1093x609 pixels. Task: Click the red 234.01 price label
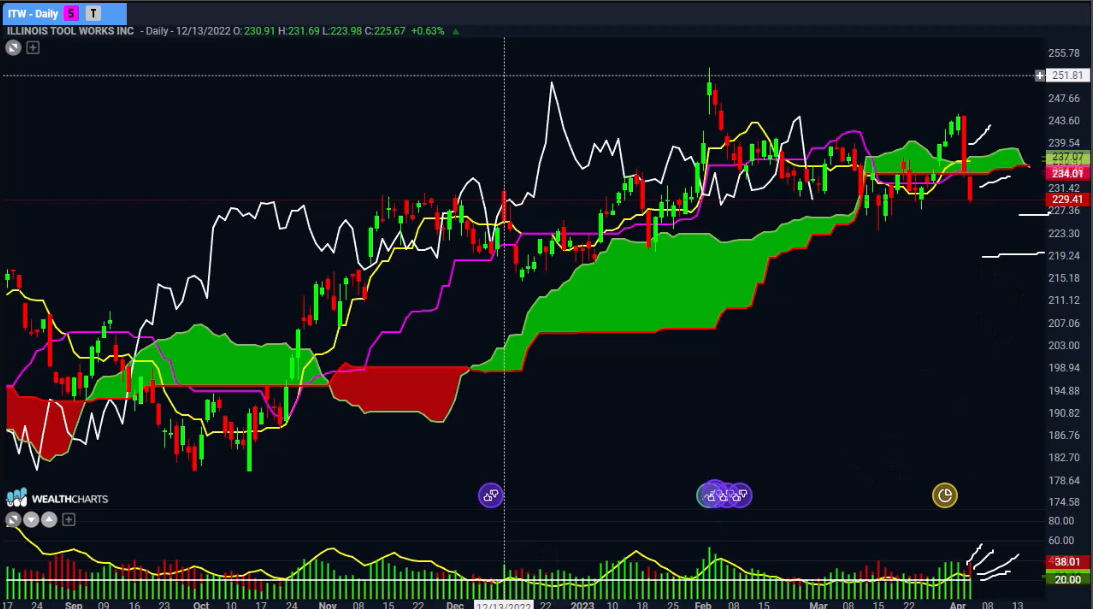coord(1068,174)
